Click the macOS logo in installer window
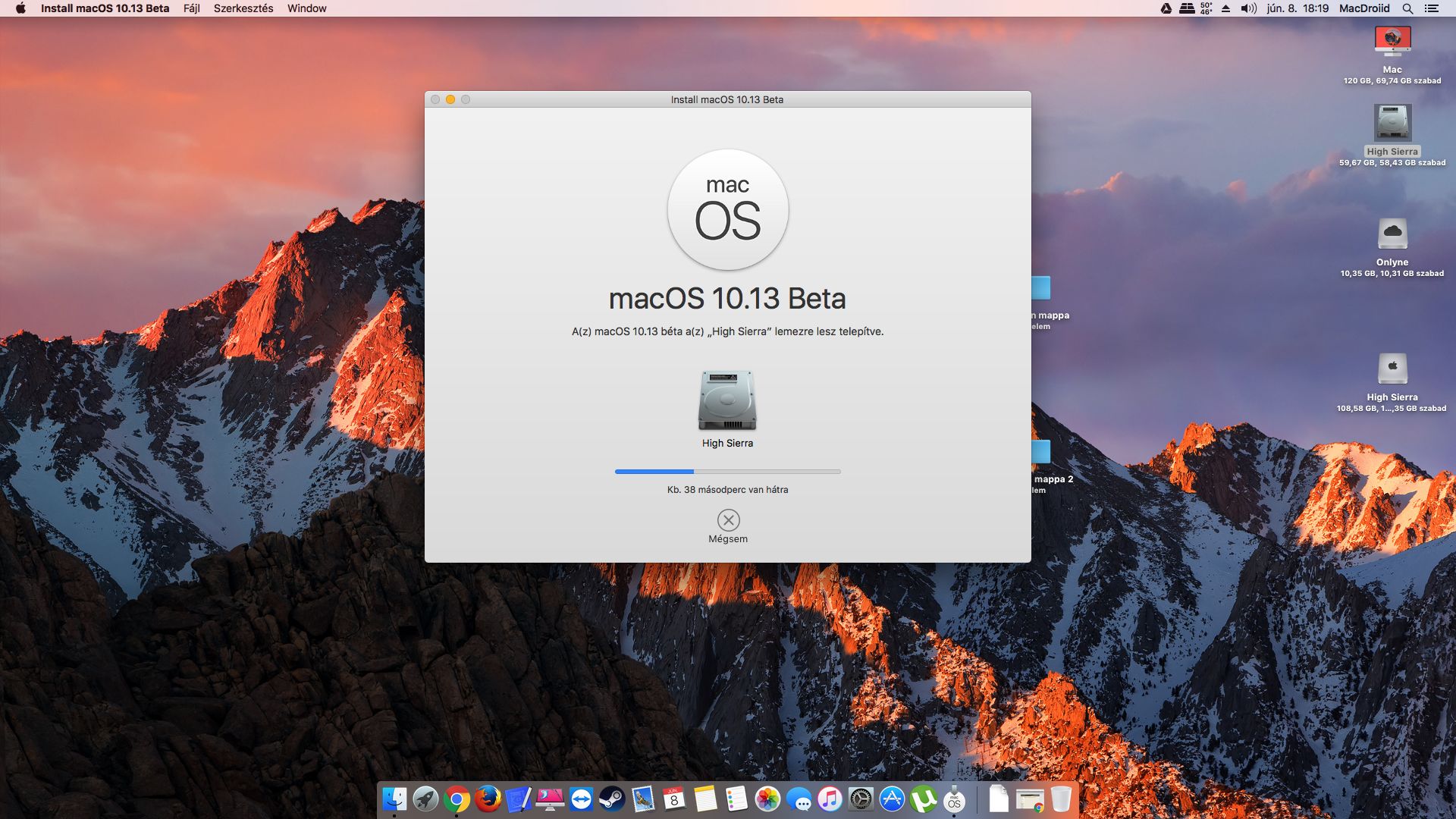 [x=728, y=209]
